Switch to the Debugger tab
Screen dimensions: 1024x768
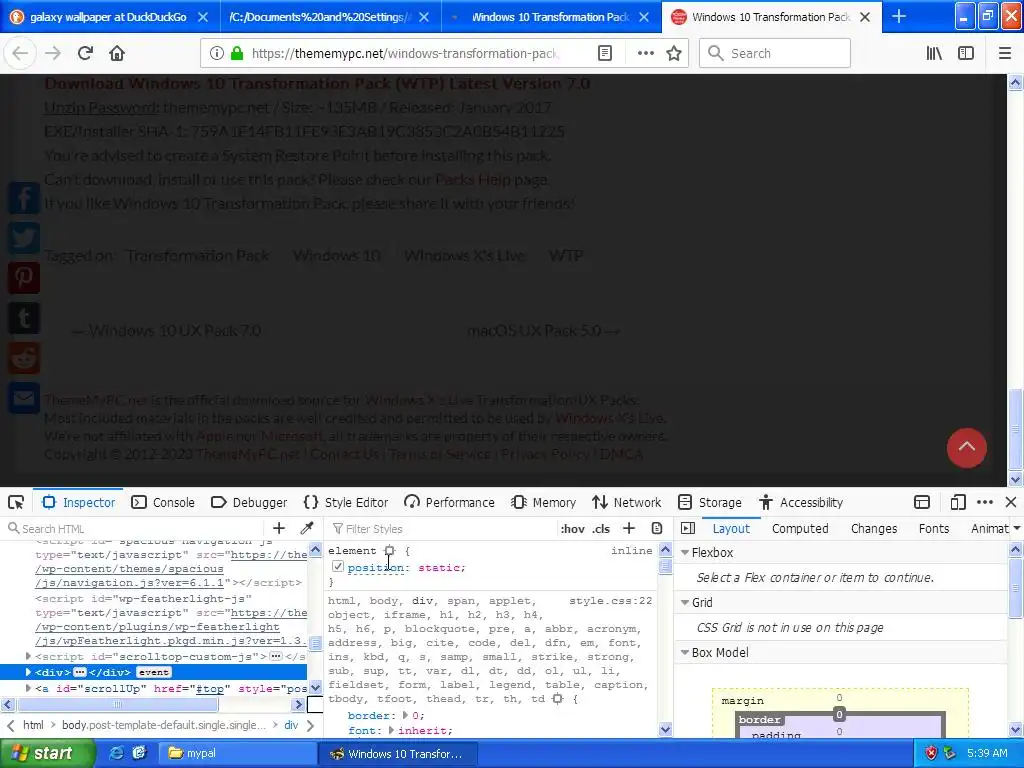[x=249, y=502]
